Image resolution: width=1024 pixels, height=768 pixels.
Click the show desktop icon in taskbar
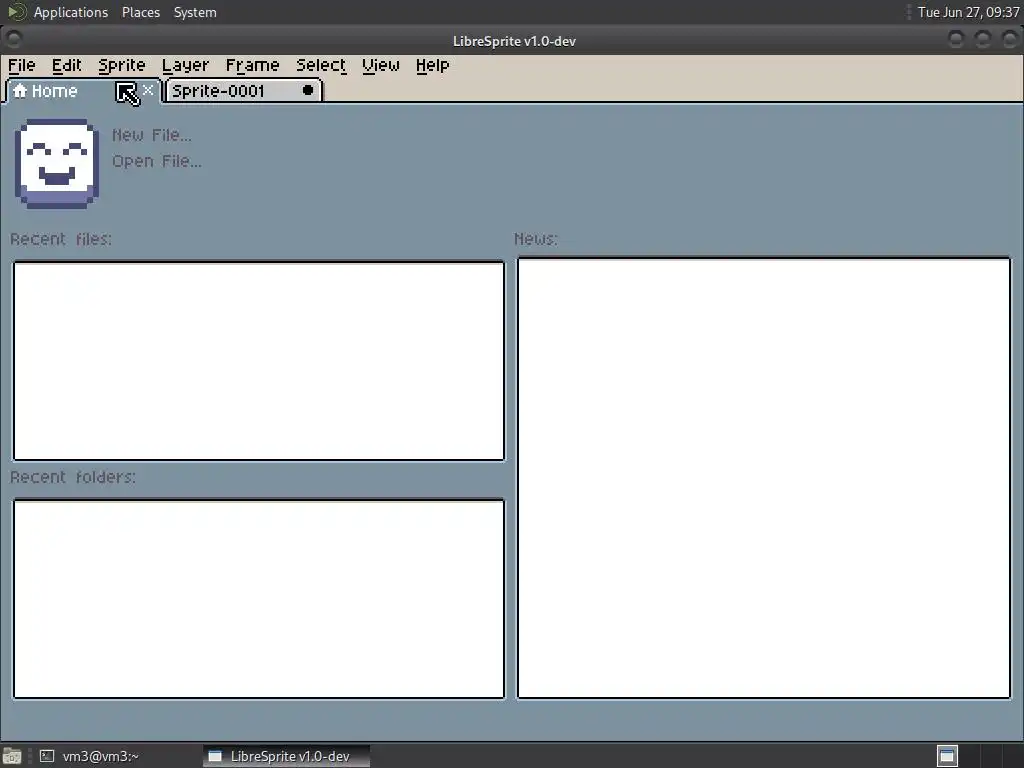12,756
